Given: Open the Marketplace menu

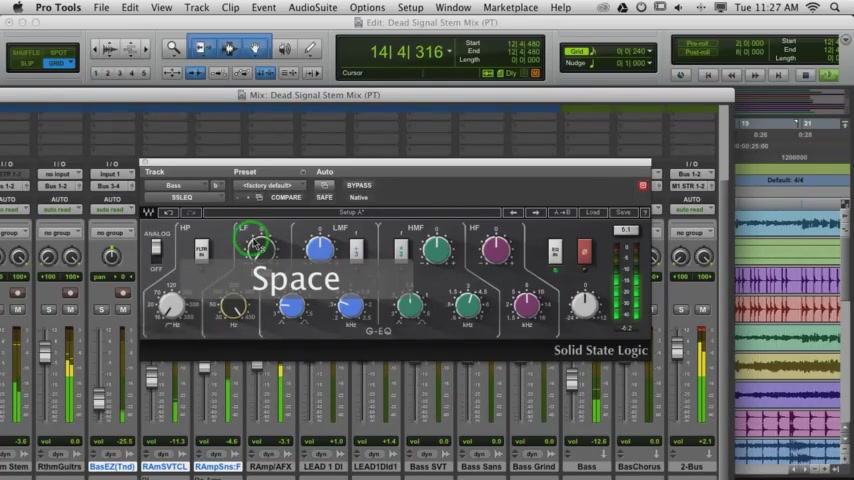Looking at the screenshot, I should 510,8.
